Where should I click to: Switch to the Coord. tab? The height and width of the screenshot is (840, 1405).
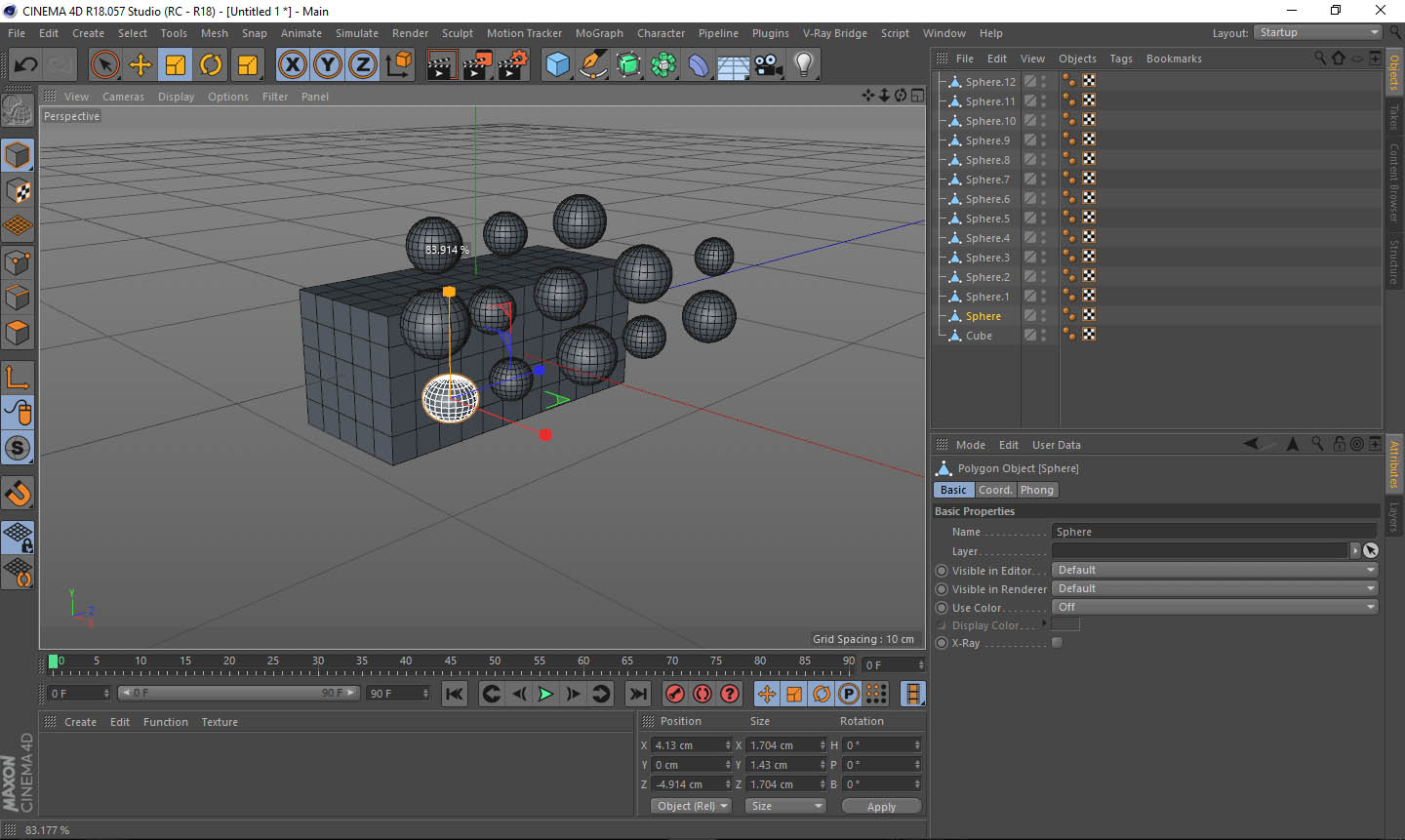(x=995, y=490)
